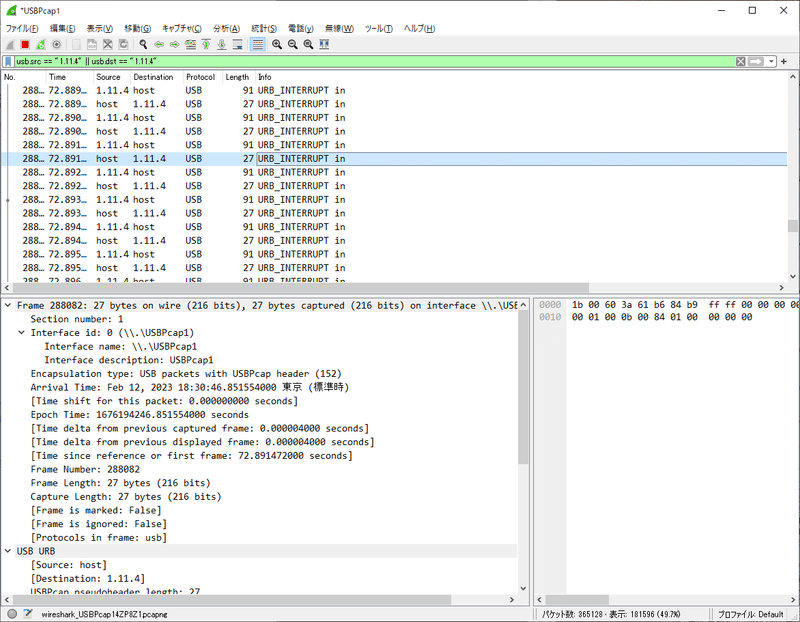800x622 pixels.
Task: Go back to previous packet
Action: tap(159, 45)
